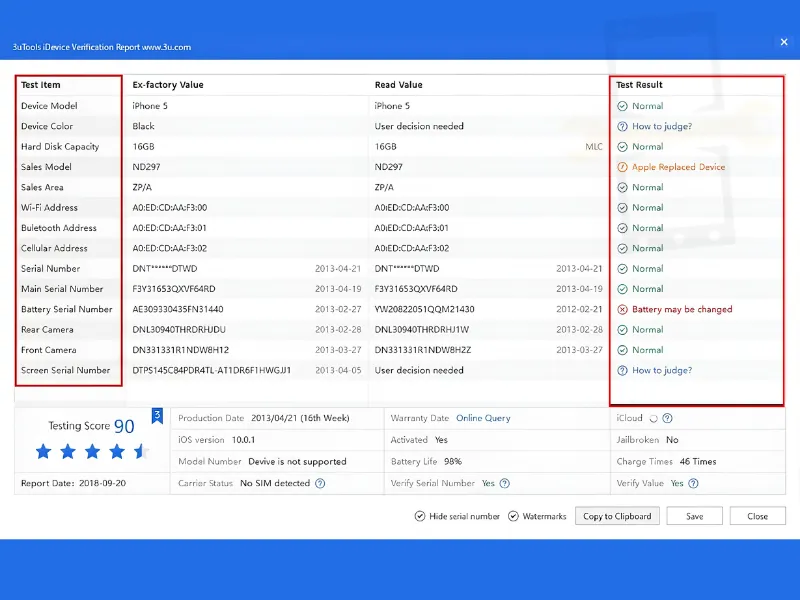Viewport: 800px width, 600px height.
Task: Click the five-star rating display
Action: click(92, 452)
